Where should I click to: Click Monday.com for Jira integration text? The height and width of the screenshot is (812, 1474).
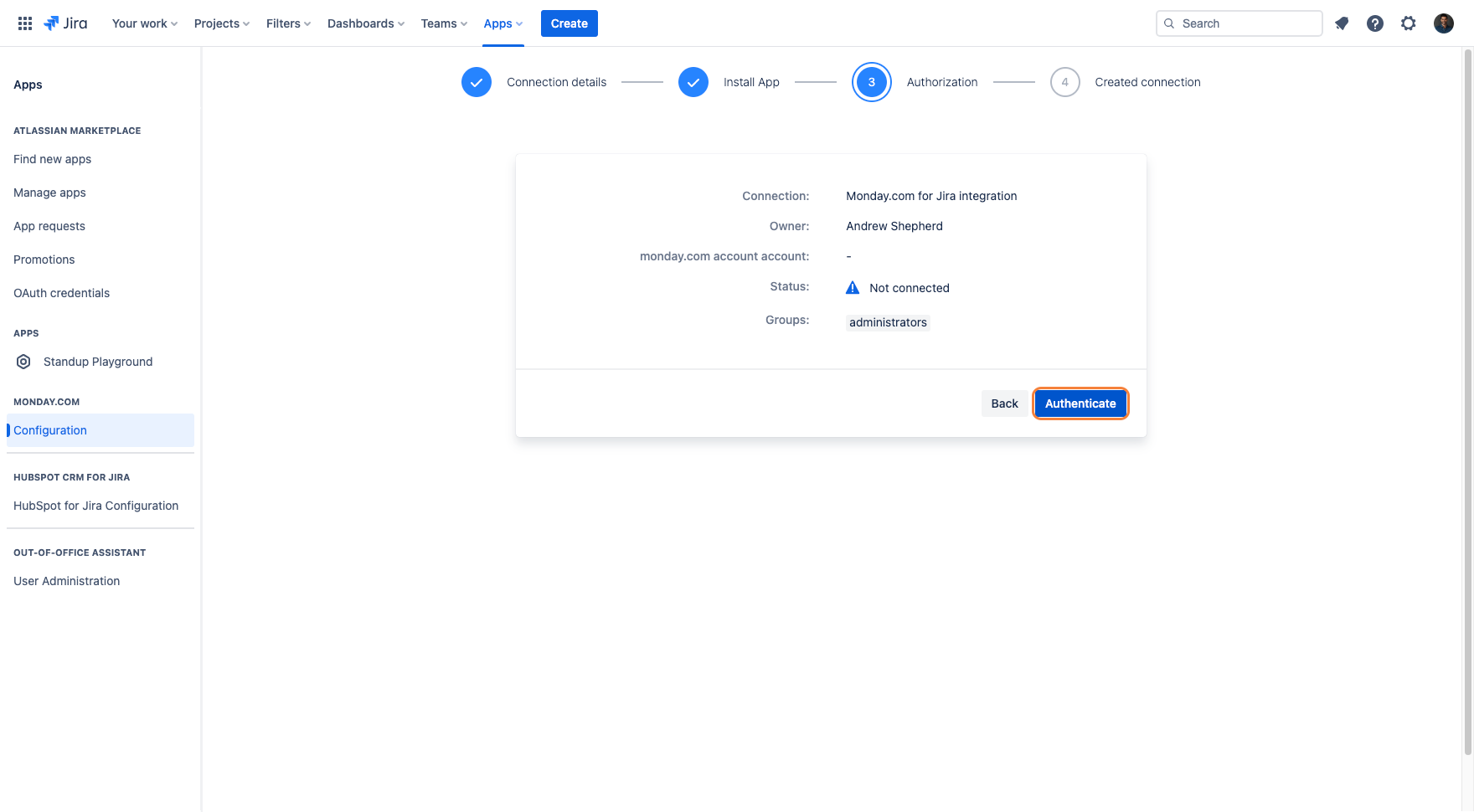pos(931,196)
